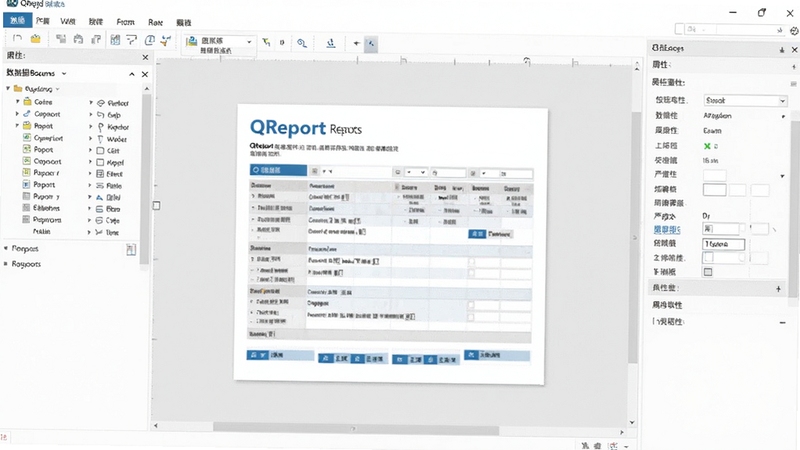Collapse the bottom properties section with the minus sign

782,322
